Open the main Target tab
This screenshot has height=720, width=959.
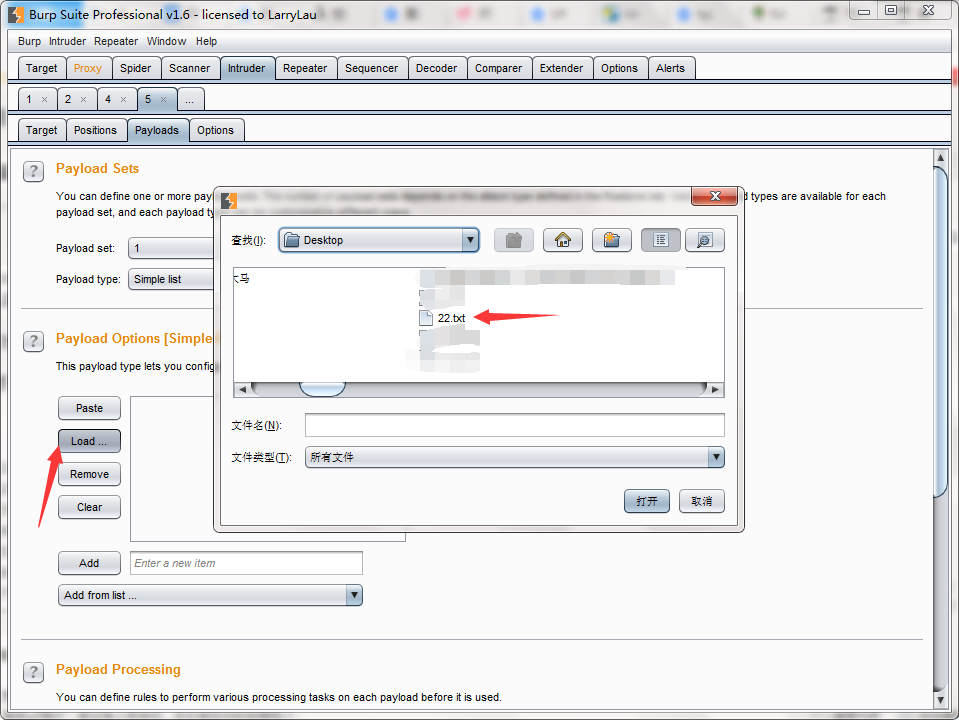click(41, 69)
